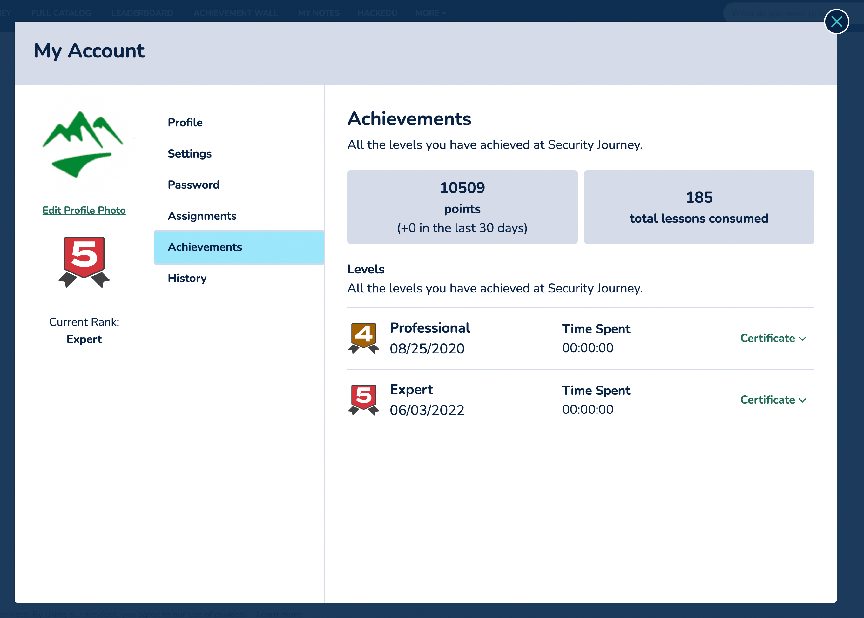This screenshot has width=864, height=618.
Task: Click the Professional level 4 badge icon
Action: pyautogui.click(x=364, y=338)
